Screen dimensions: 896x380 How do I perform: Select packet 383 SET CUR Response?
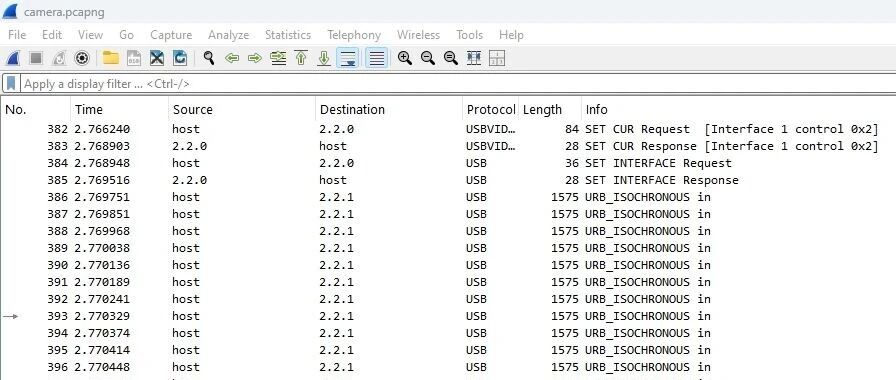click(448, 146)
